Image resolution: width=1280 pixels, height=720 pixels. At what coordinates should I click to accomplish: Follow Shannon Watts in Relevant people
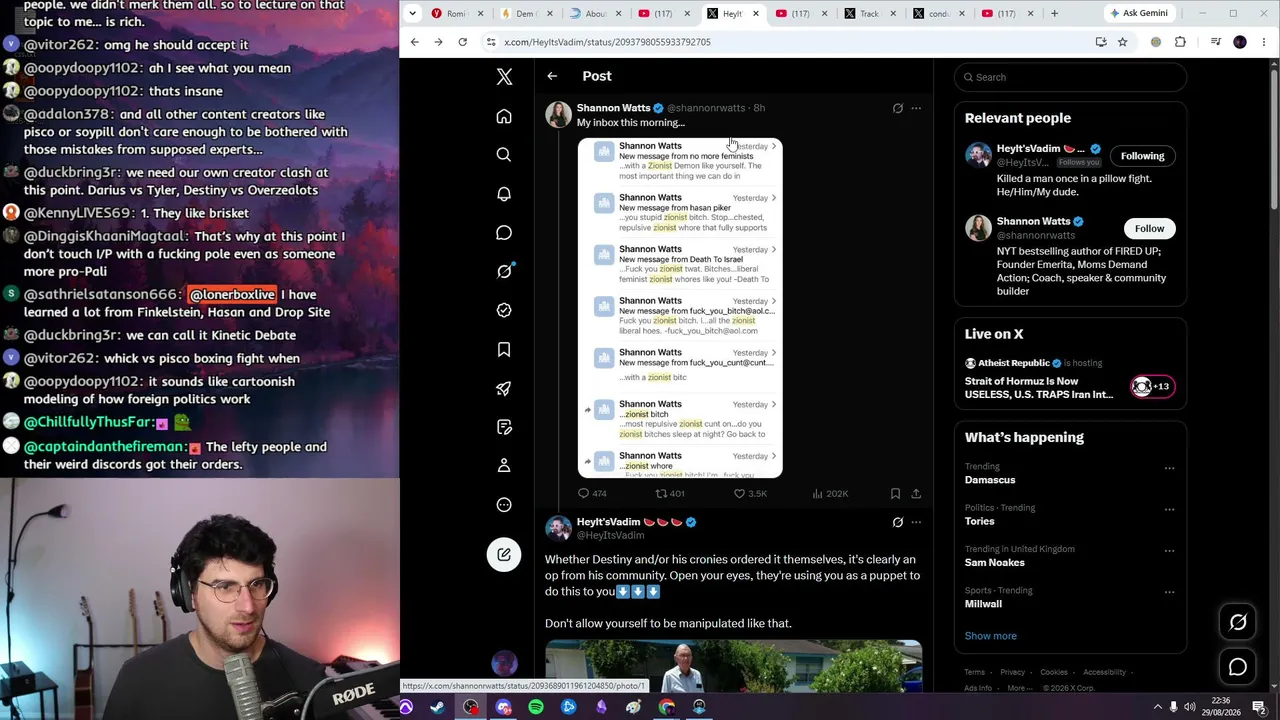[x=1149, y=228]
